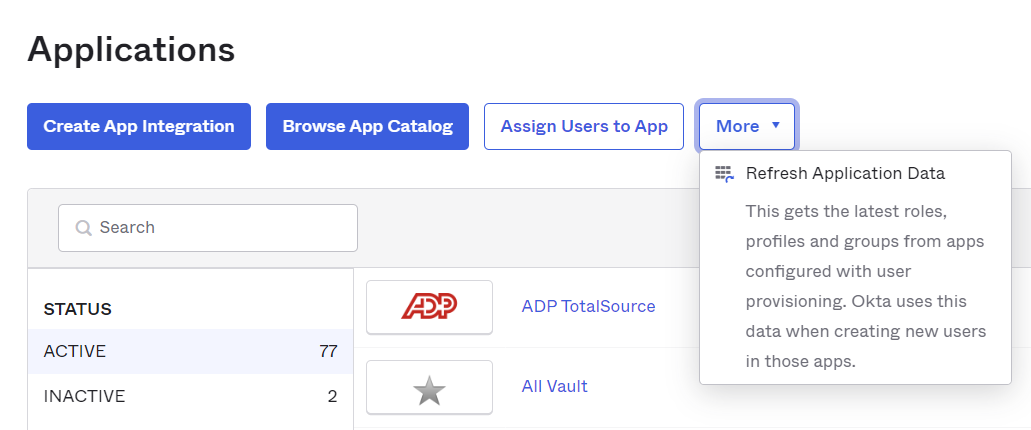1031x430 pixels.
Task: Click the All Vault star logo
Action: [x=429, y=387]
